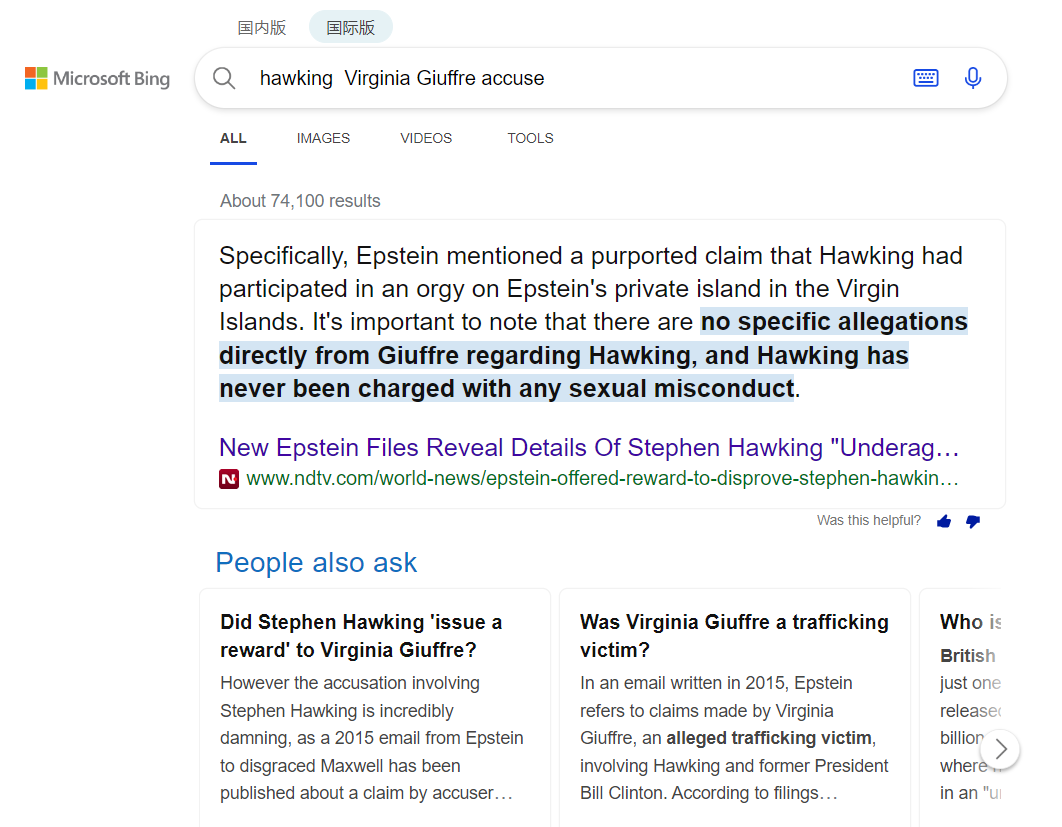The height and width of the screenshot is (827, 1062).
Task: Open the on-screen keyboard icon
Action: [926, 78]
